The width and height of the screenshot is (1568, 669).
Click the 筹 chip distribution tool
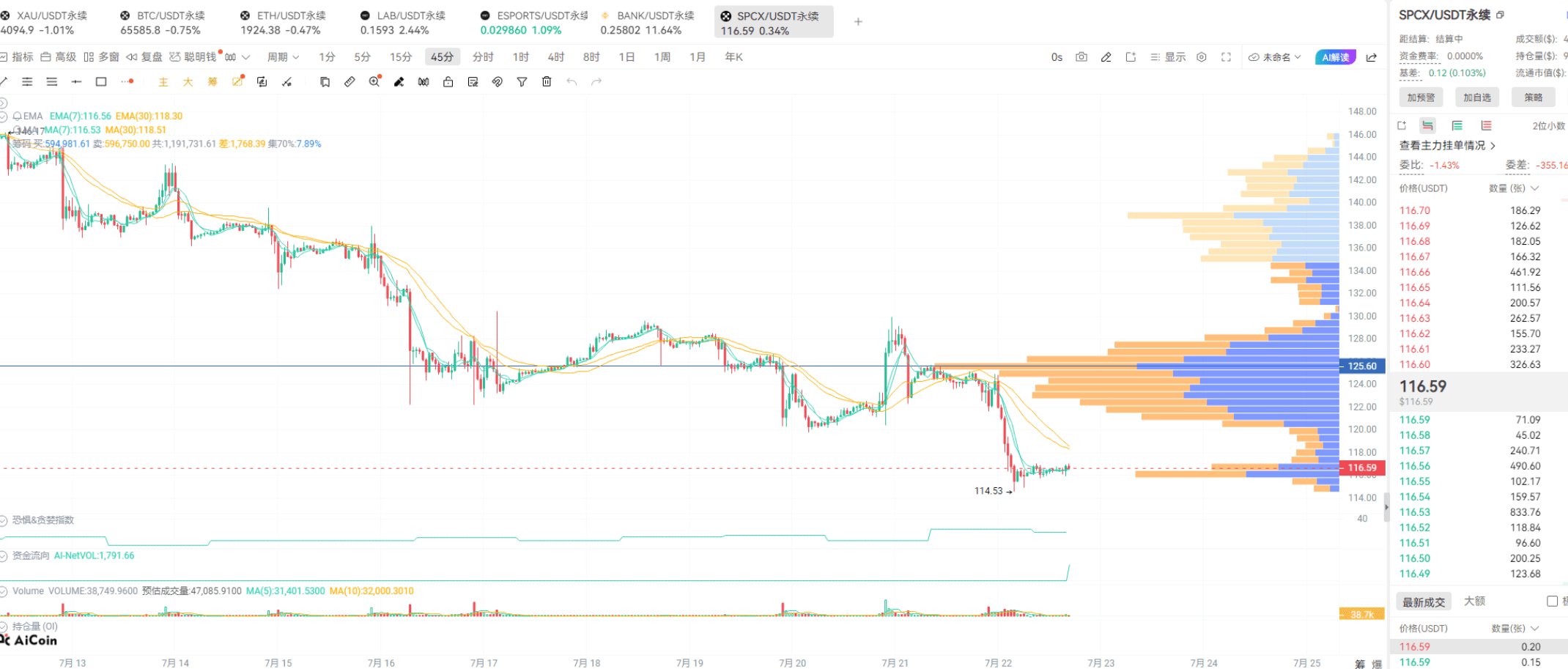212,81
